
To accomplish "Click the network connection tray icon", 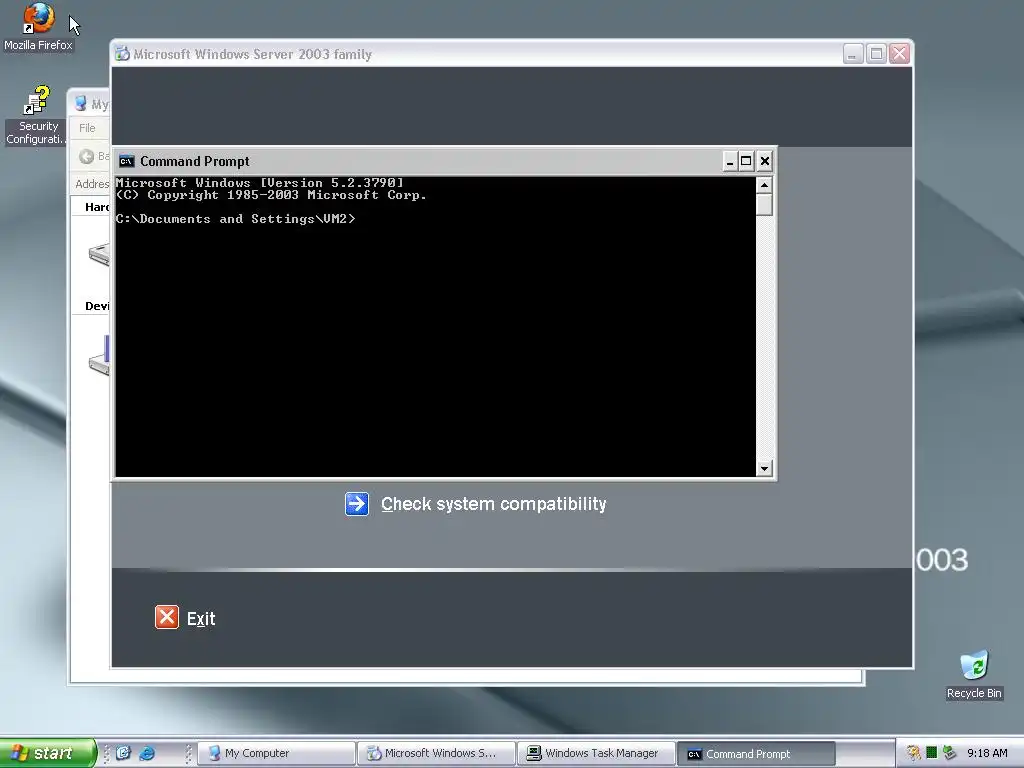I will point(950,753).
